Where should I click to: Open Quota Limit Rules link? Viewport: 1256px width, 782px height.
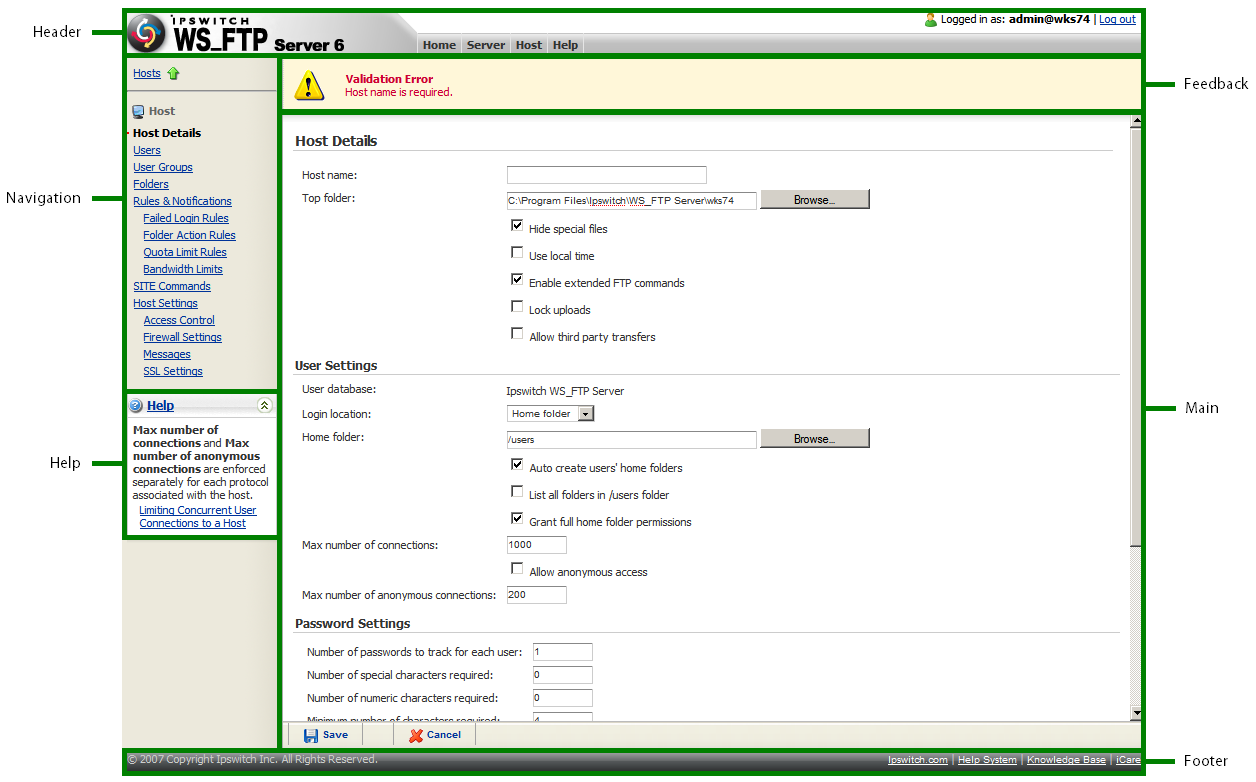click(x=185, y=252)
